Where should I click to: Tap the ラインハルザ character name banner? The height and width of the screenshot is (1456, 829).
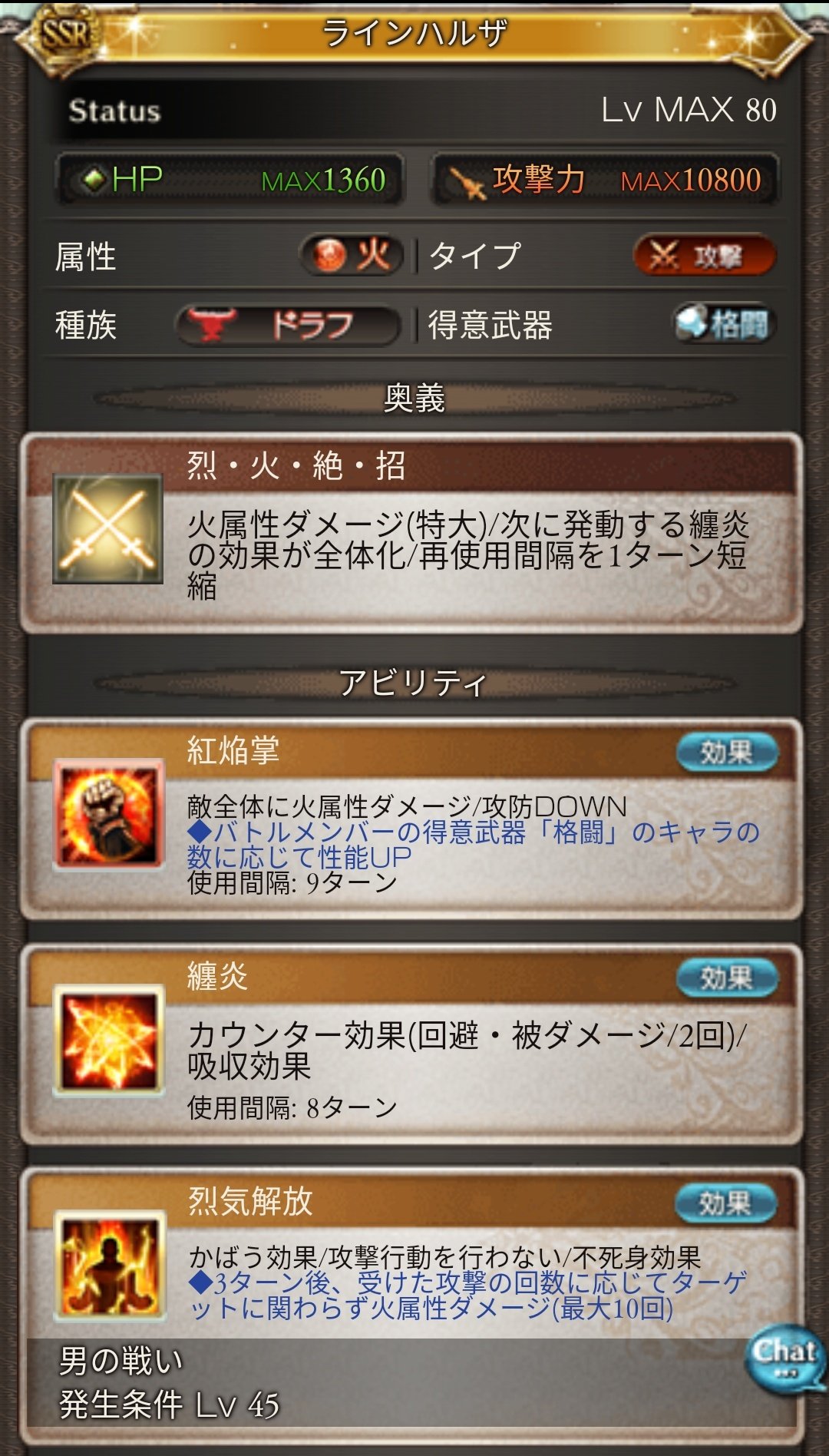click(x=414, y=34)
